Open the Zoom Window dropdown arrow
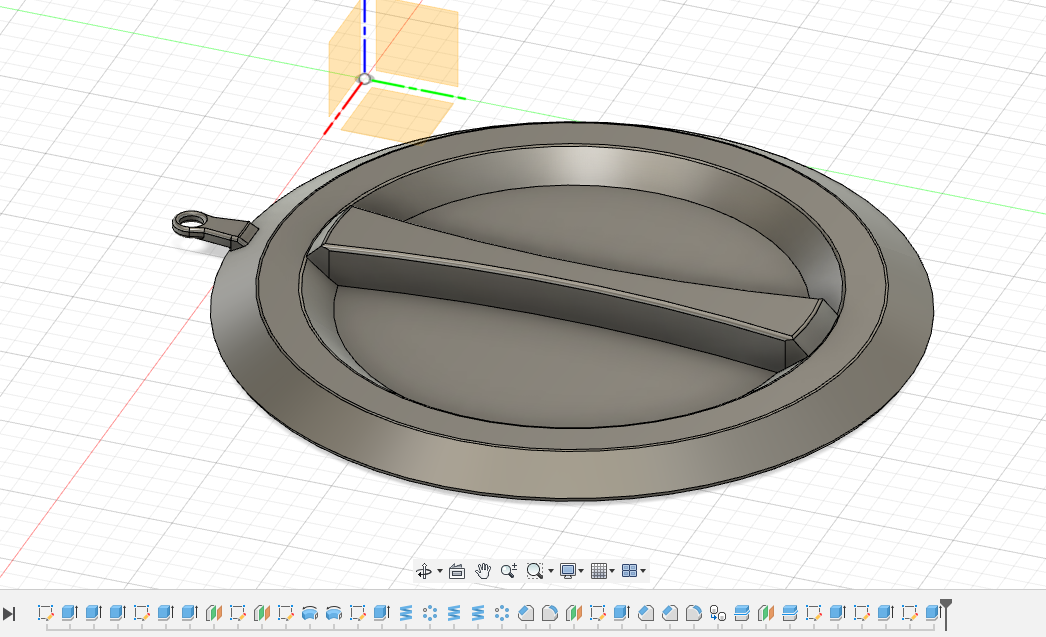This screenshot has width=1046, height=637. [x=550, y=571]
